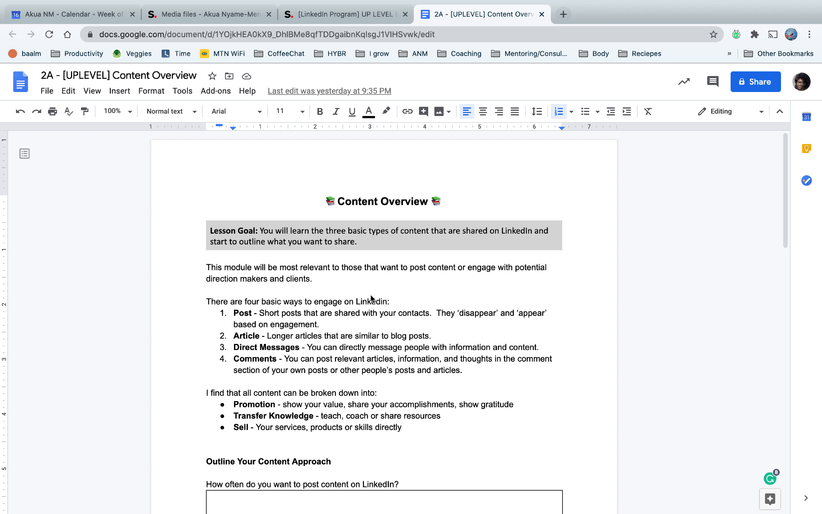This screenshot has height=514, width=822.
Task: Click the blue Share button
Action: (755, 82)
